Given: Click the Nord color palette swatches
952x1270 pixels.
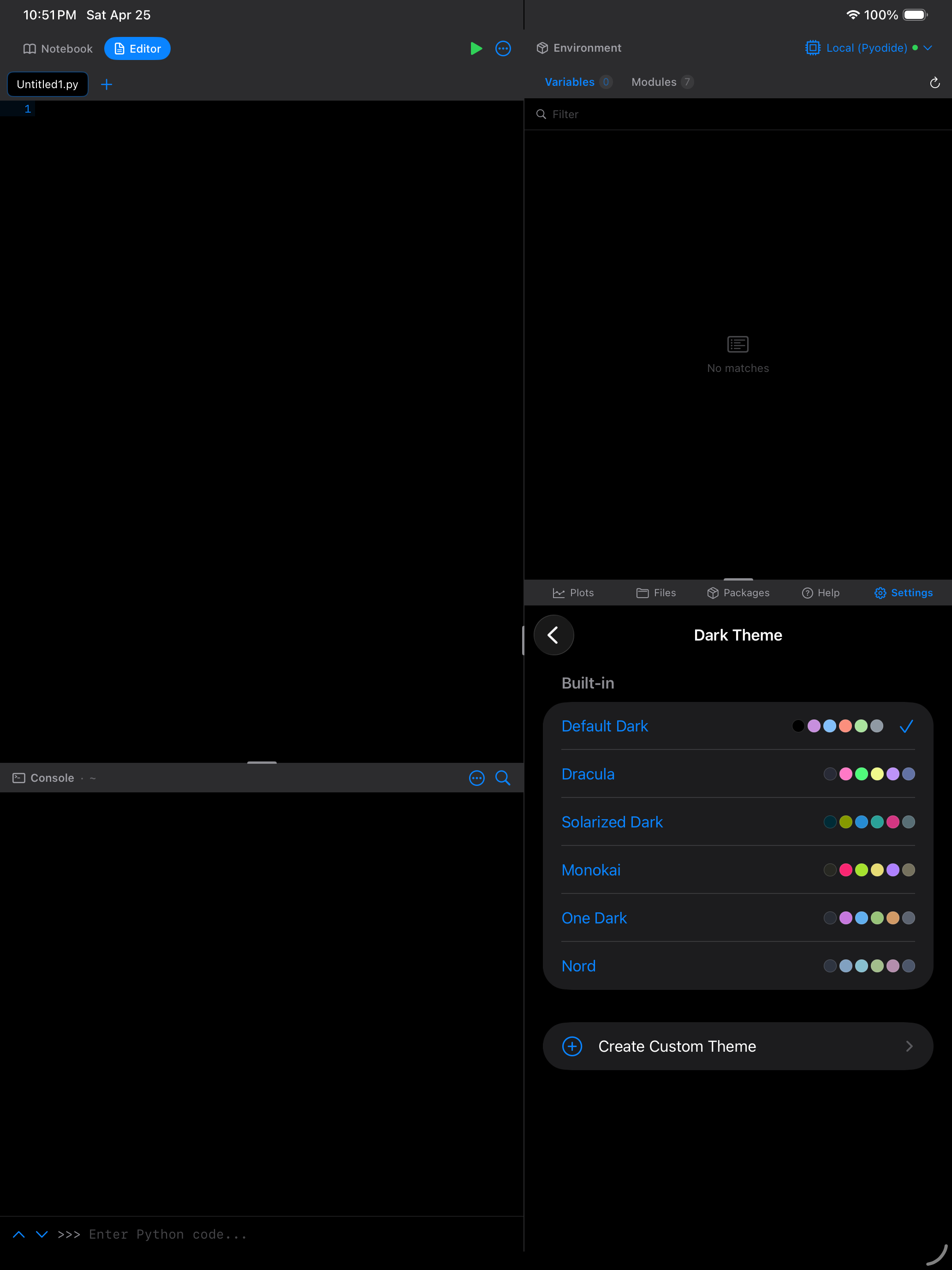Looking at the screenshot, I should [x=869, y=966].
